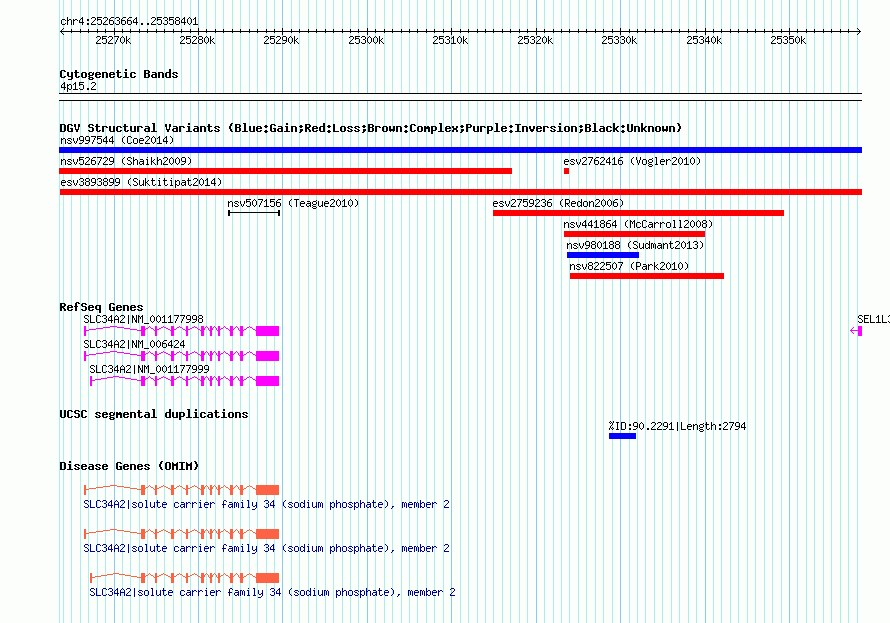The image size is (890, 623).
Task: Open the esv3893899 (Suktitipat2014) label
Action: 141,182
